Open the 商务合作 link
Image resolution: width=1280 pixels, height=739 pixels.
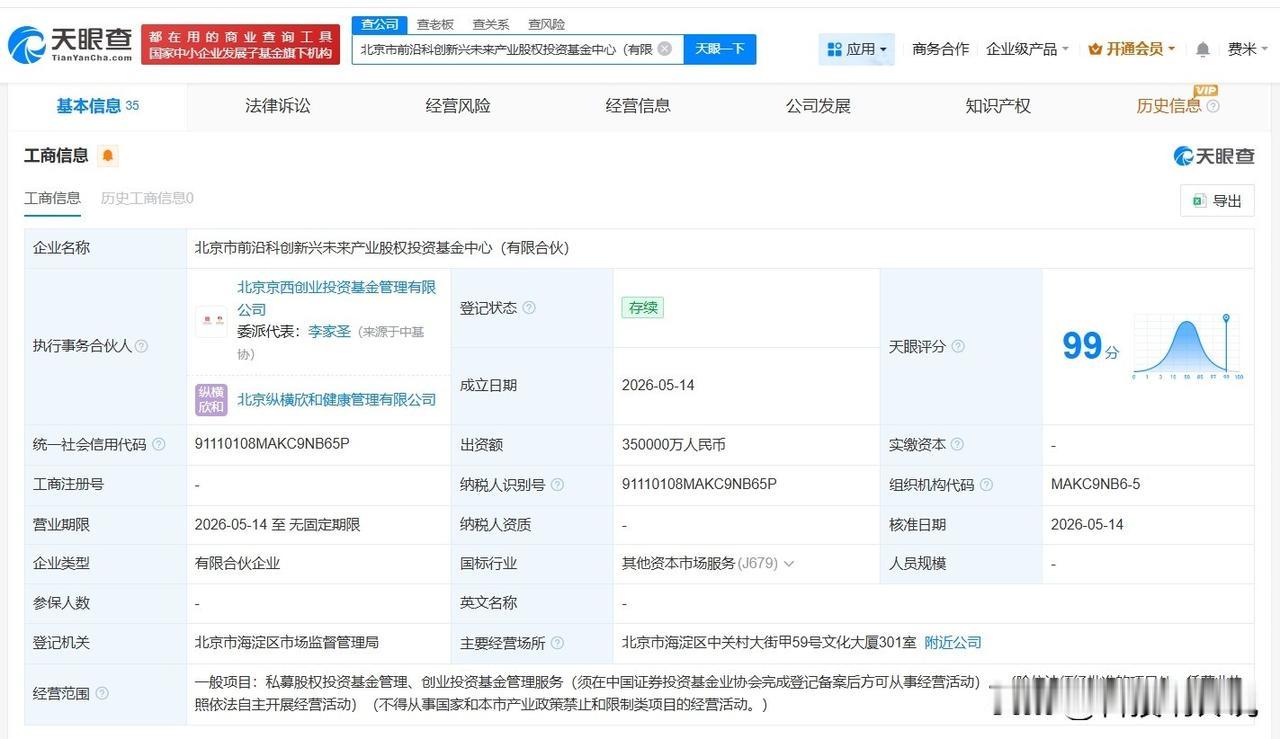940,49
